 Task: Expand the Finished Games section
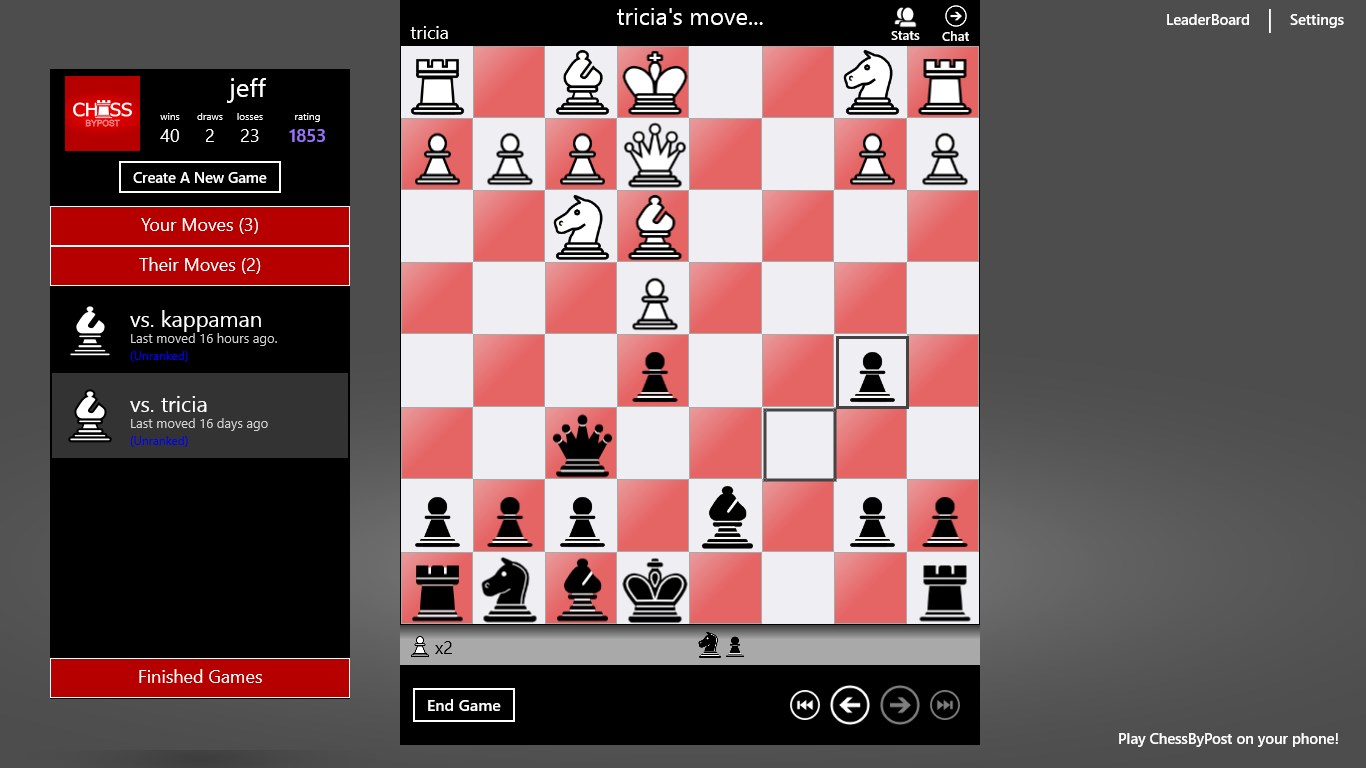(200, 677)
